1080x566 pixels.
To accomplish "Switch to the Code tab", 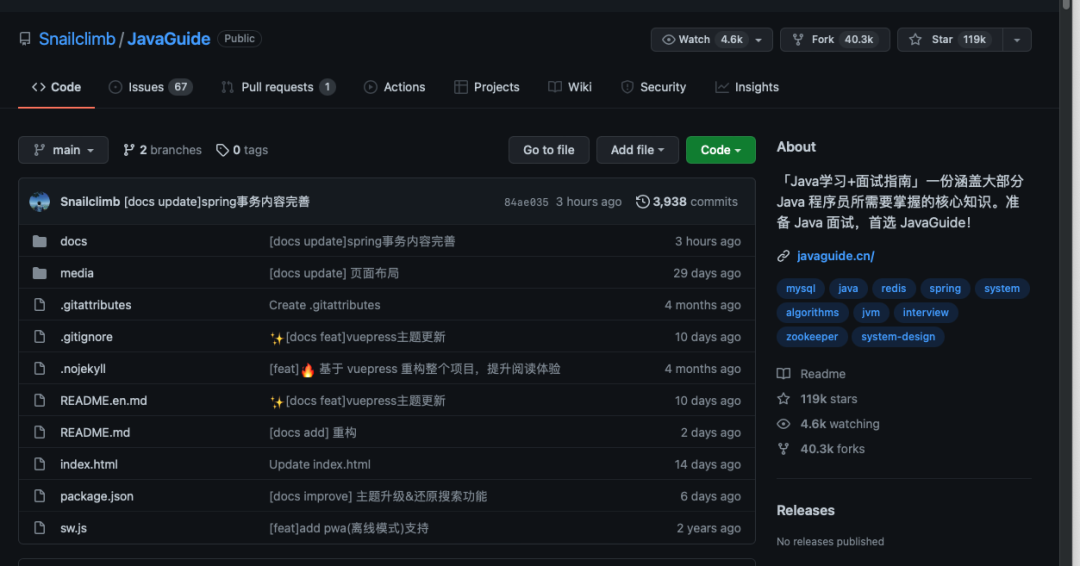I will coord(56,87).
